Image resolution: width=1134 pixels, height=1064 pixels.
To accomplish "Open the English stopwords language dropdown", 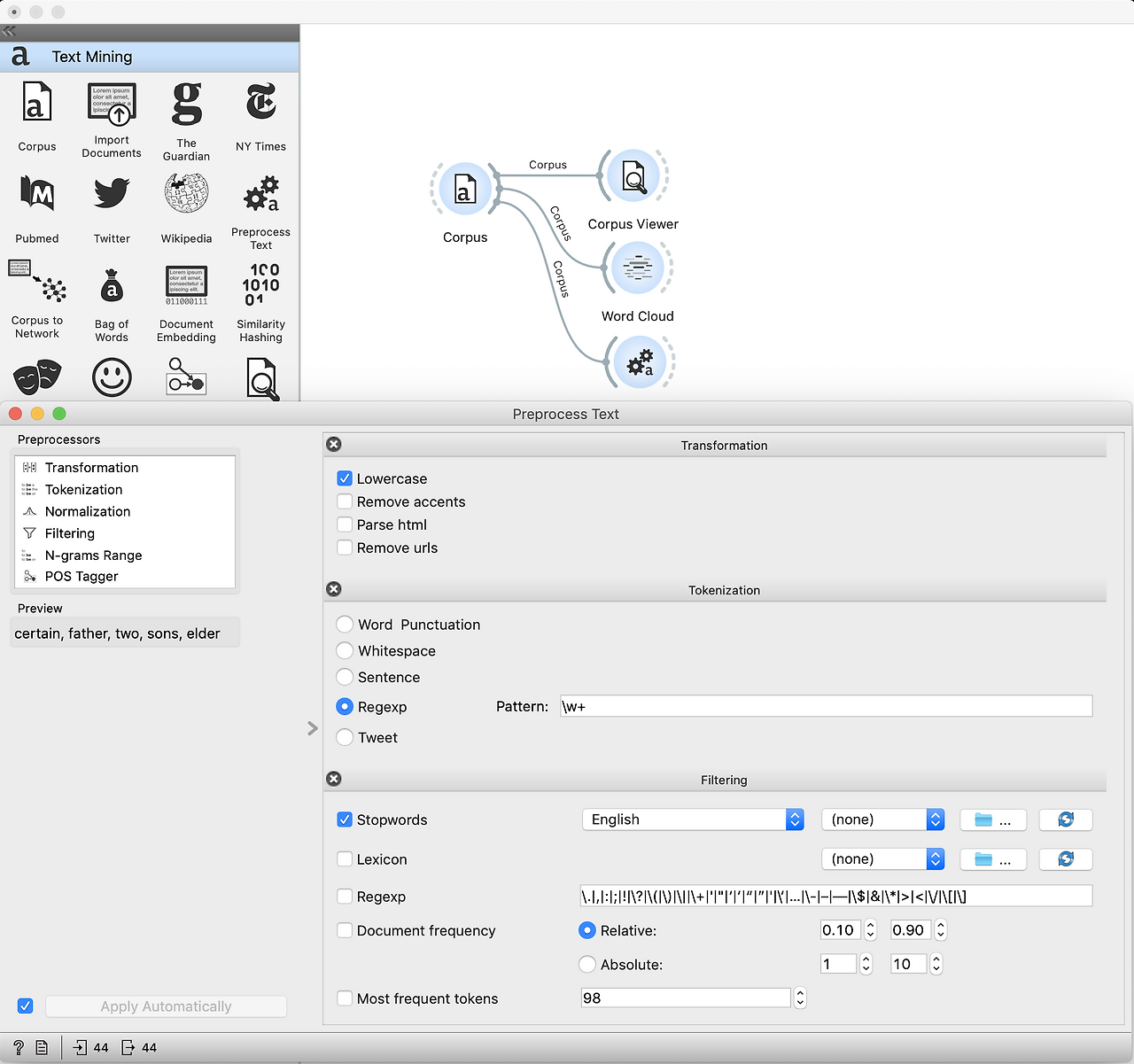I will coord(693,819).
